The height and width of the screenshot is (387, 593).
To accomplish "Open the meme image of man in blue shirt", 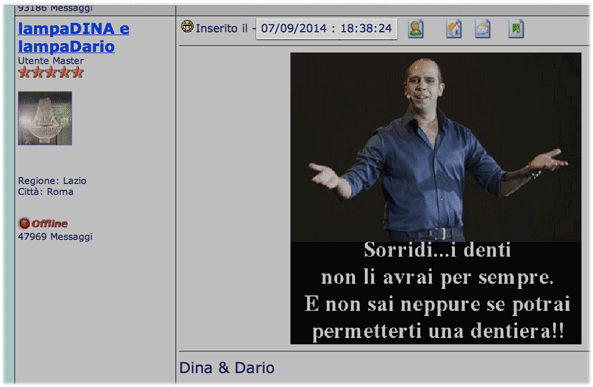I will click(x=436, y=198).
